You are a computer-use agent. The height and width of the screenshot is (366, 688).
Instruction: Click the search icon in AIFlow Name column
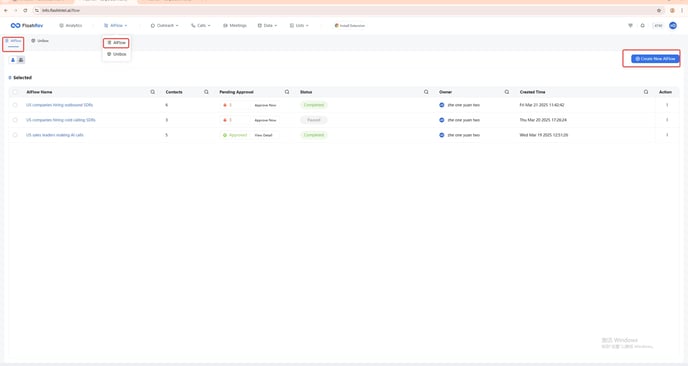pyautogui.click(x=153, y=92)
